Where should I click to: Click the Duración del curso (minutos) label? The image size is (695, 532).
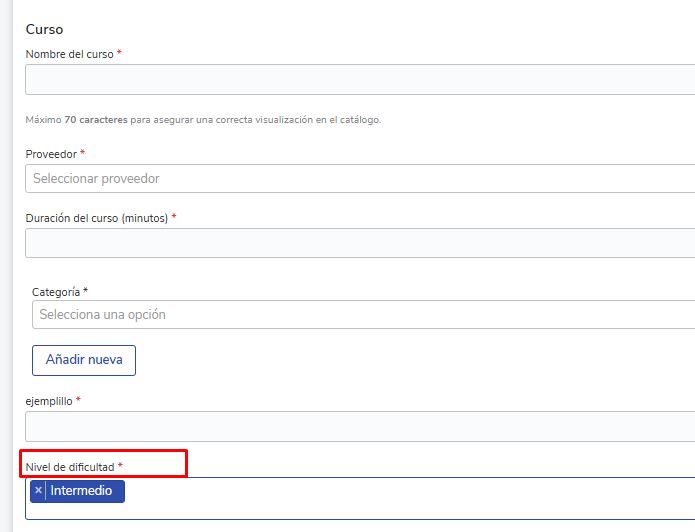click(97, 218)
